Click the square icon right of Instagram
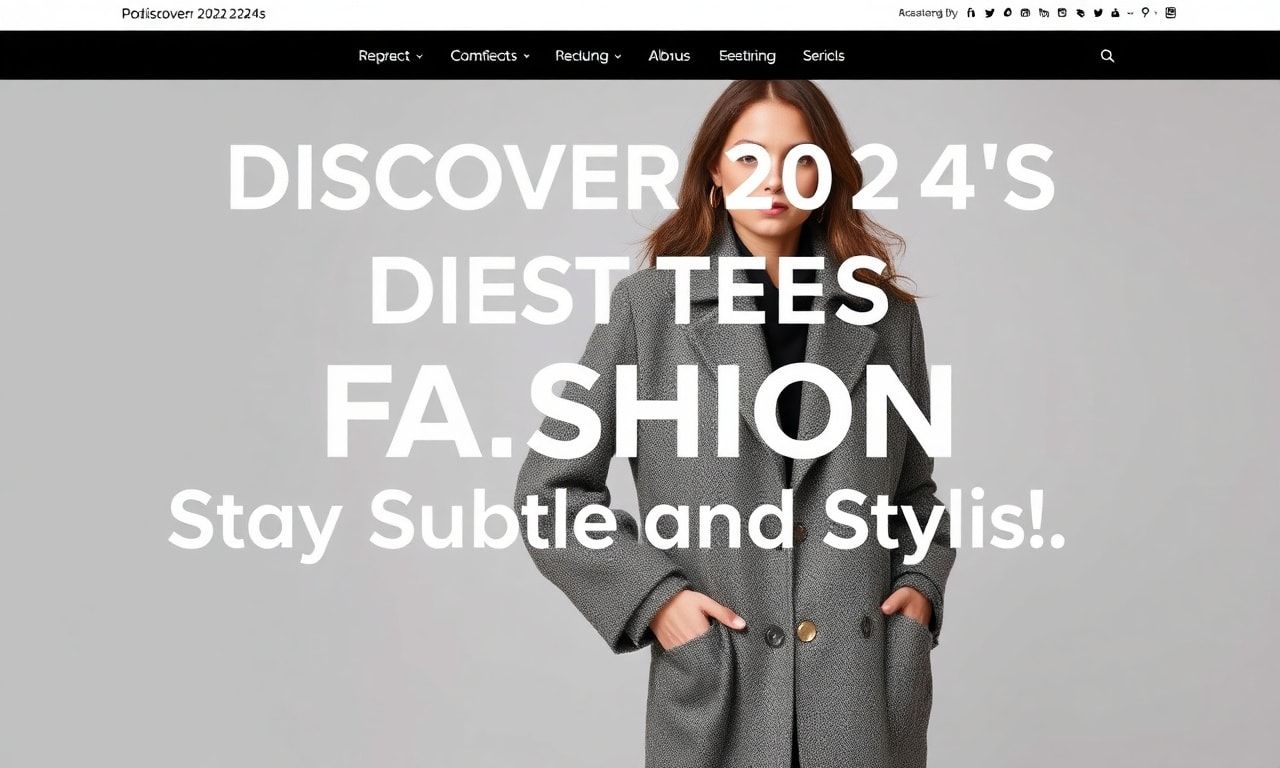The height and width of the screenshot is (768, 1280). coord(1062,13)
